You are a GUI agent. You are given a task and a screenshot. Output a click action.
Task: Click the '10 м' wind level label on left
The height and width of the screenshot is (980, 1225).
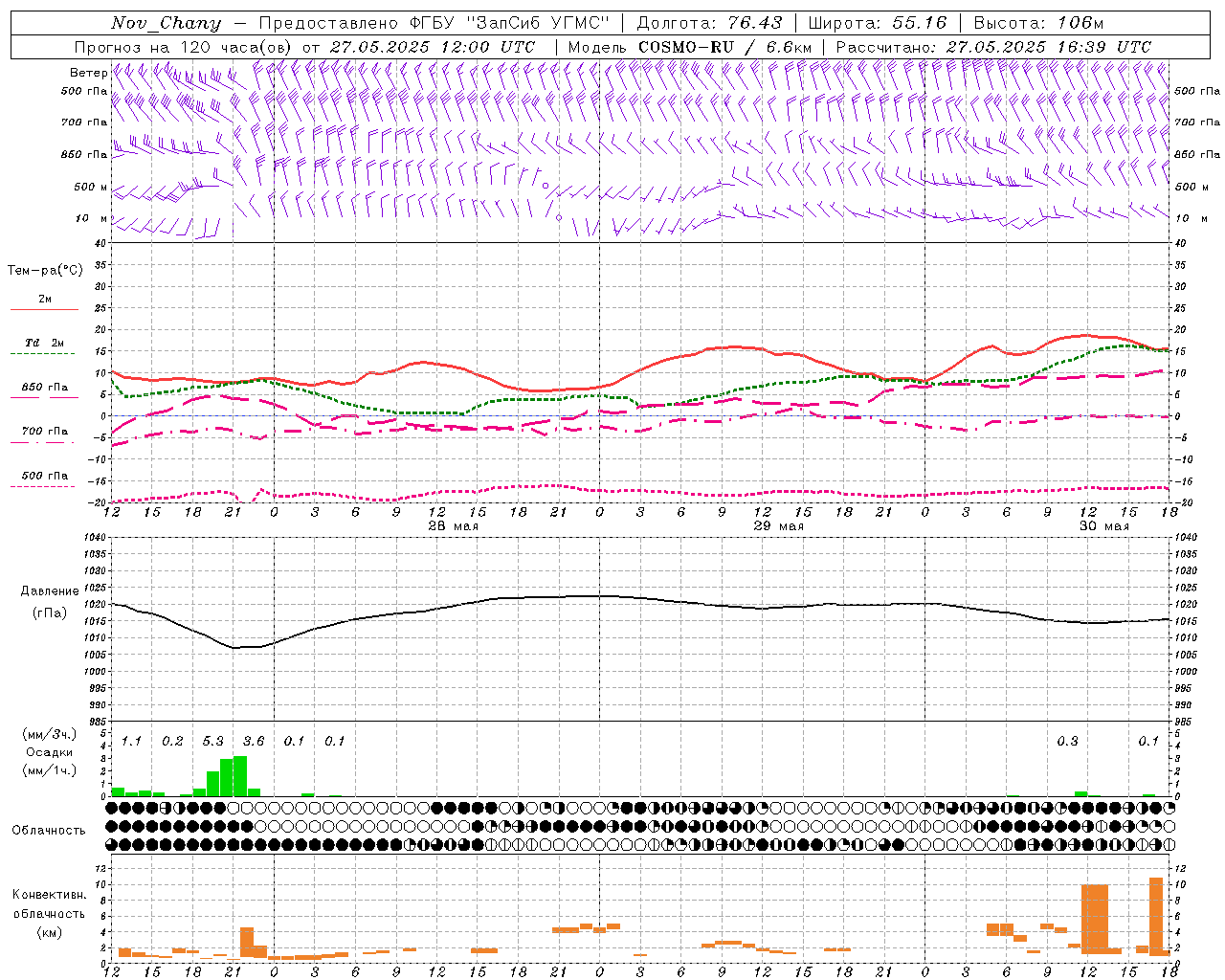coord(92,218)
